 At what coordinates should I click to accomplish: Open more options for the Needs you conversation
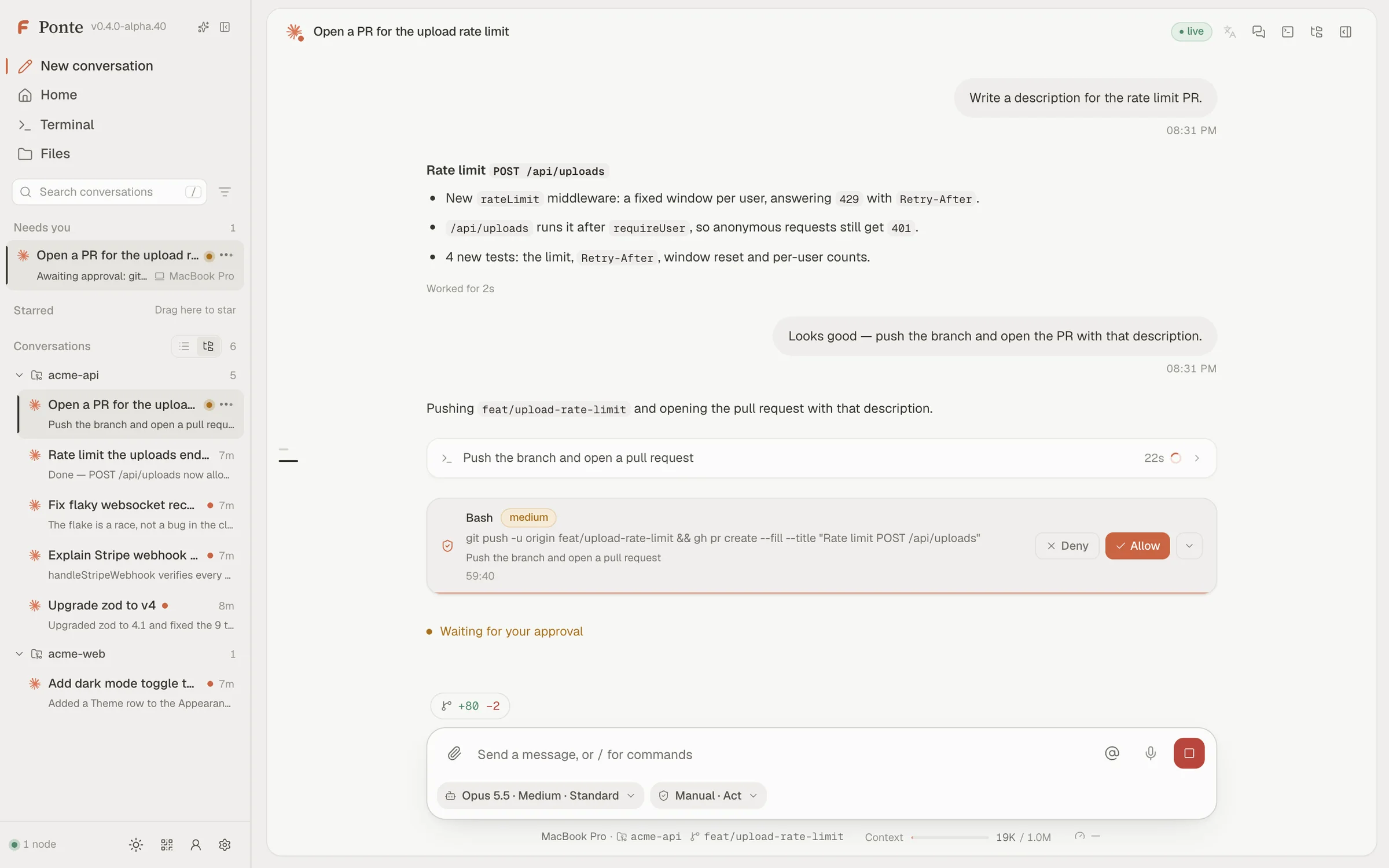226,255
